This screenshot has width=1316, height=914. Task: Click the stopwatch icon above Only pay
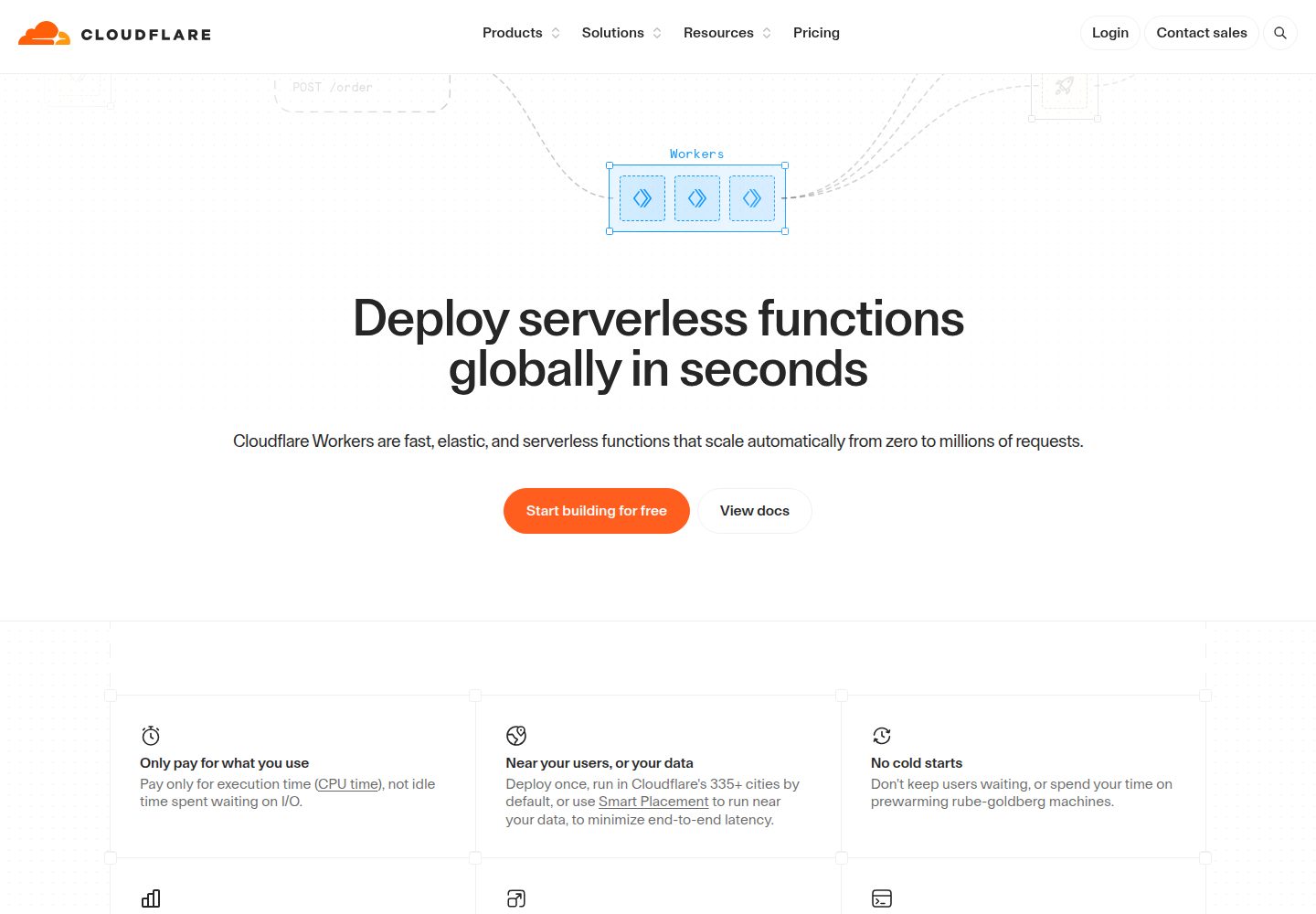click(x=151, y=736)
